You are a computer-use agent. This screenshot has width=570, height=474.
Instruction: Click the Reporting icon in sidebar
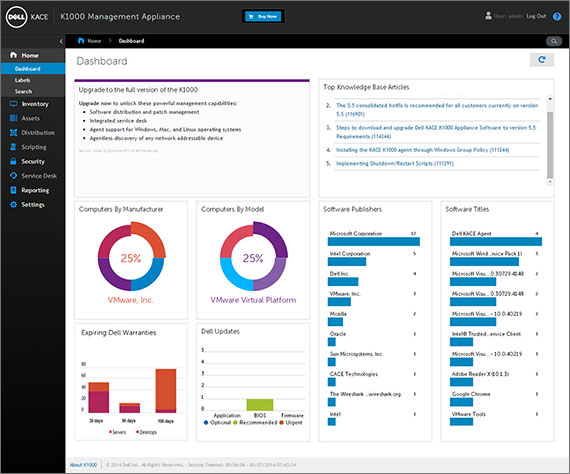(x=13, y=190)
